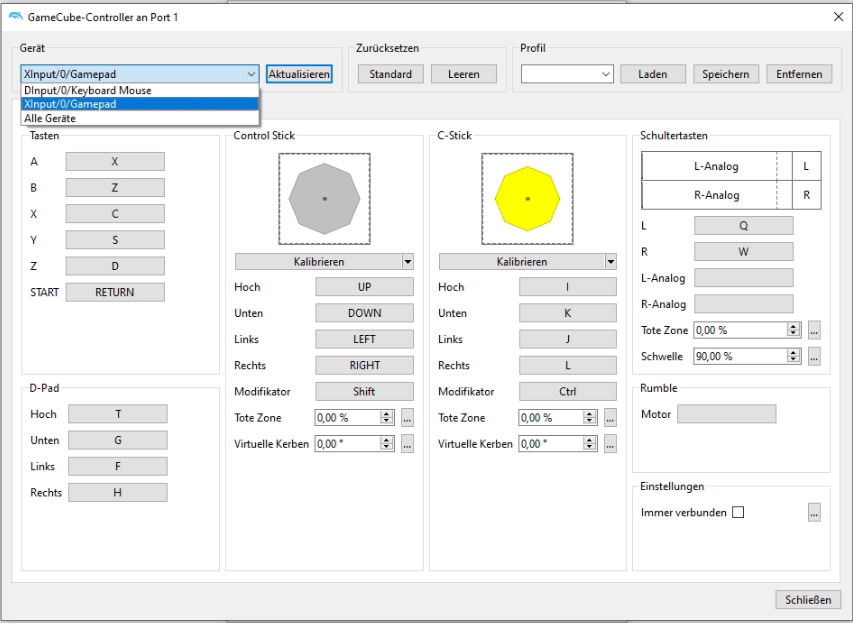The height and width of the screenshot is (623, 853).
Task: Open Control Stick Tote Zone ellipsis options
Action: [407, 418]
